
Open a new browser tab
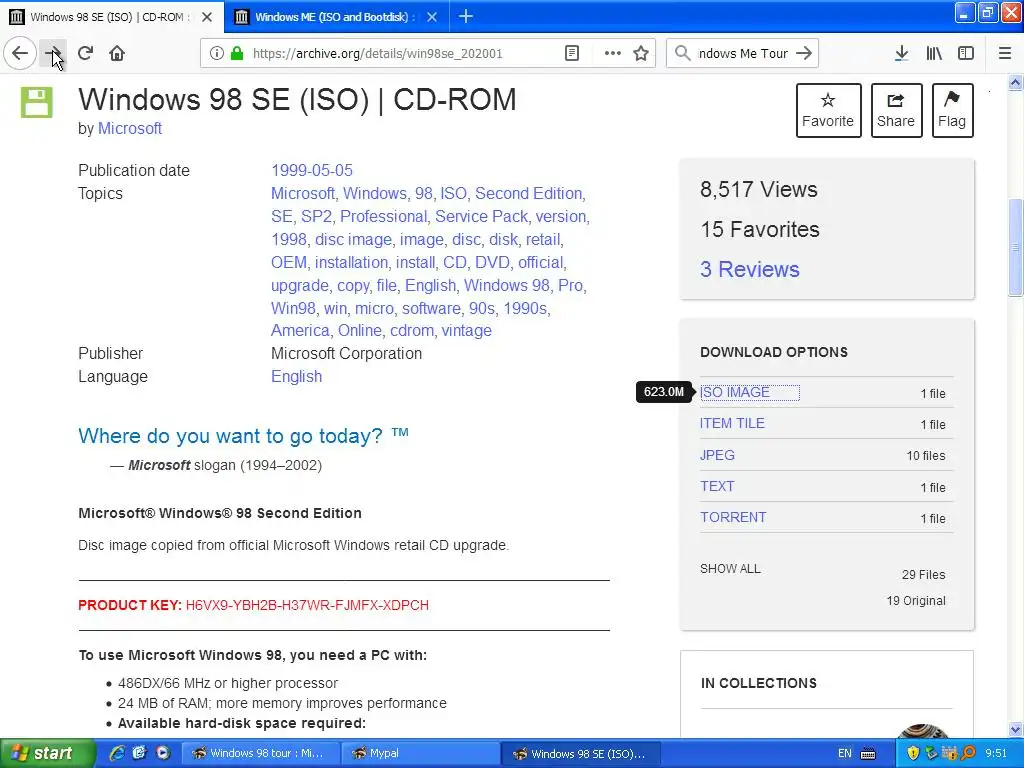(466, 16)
